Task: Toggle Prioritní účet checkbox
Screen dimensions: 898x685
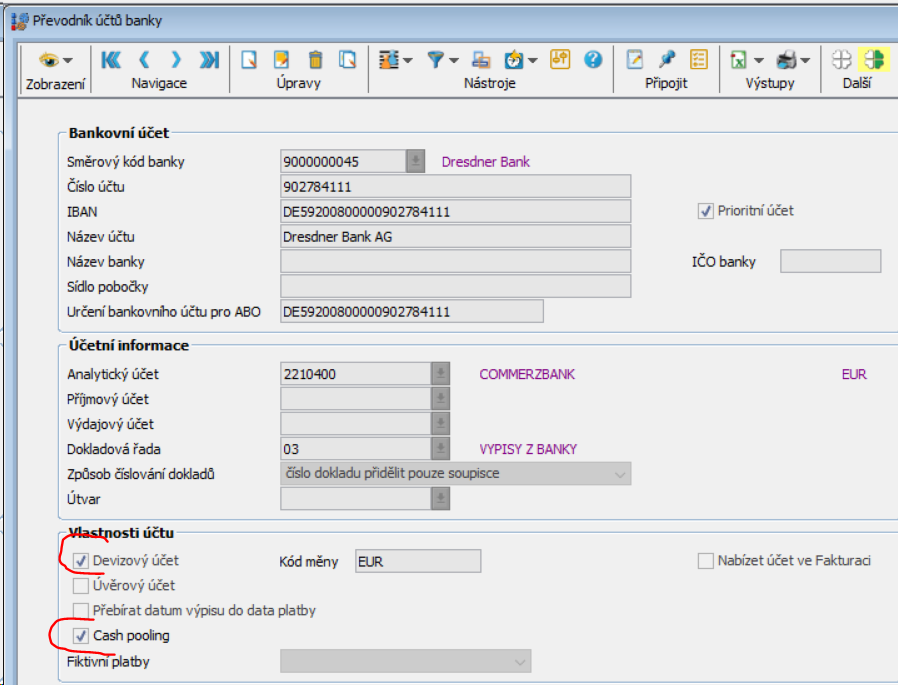Action: (x=706, y=211)
